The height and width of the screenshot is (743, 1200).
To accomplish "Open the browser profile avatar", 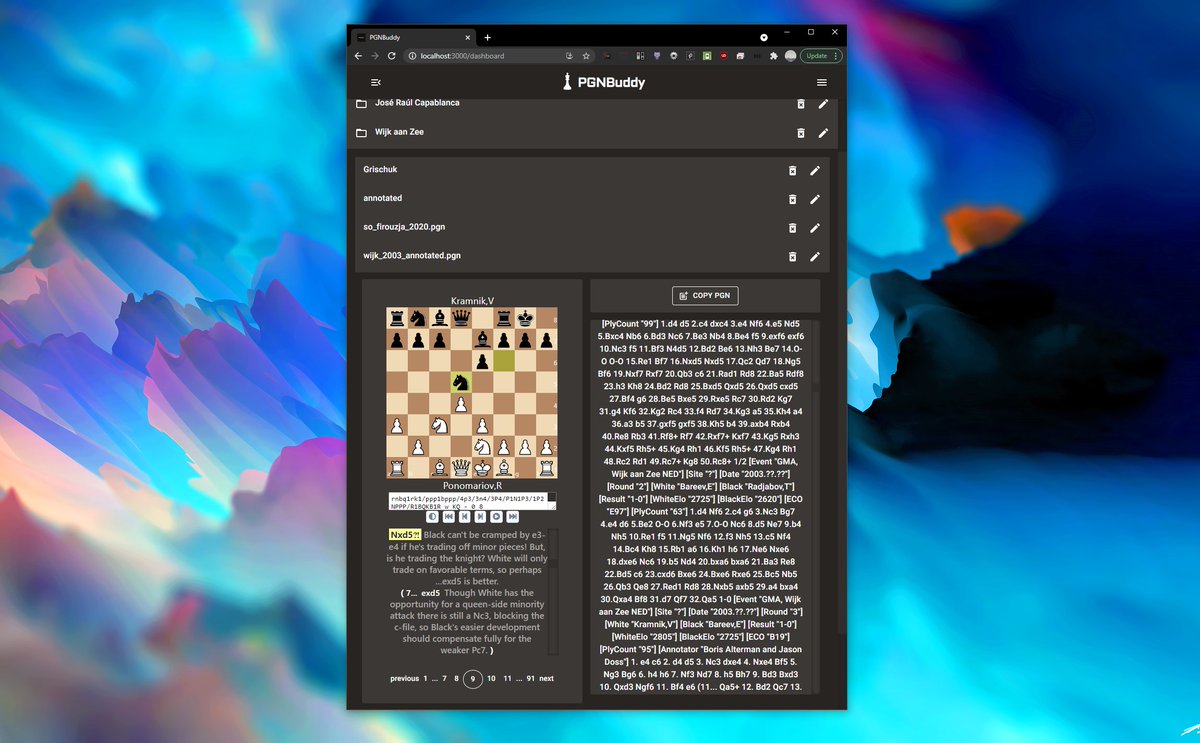I will tap(791, 56).
